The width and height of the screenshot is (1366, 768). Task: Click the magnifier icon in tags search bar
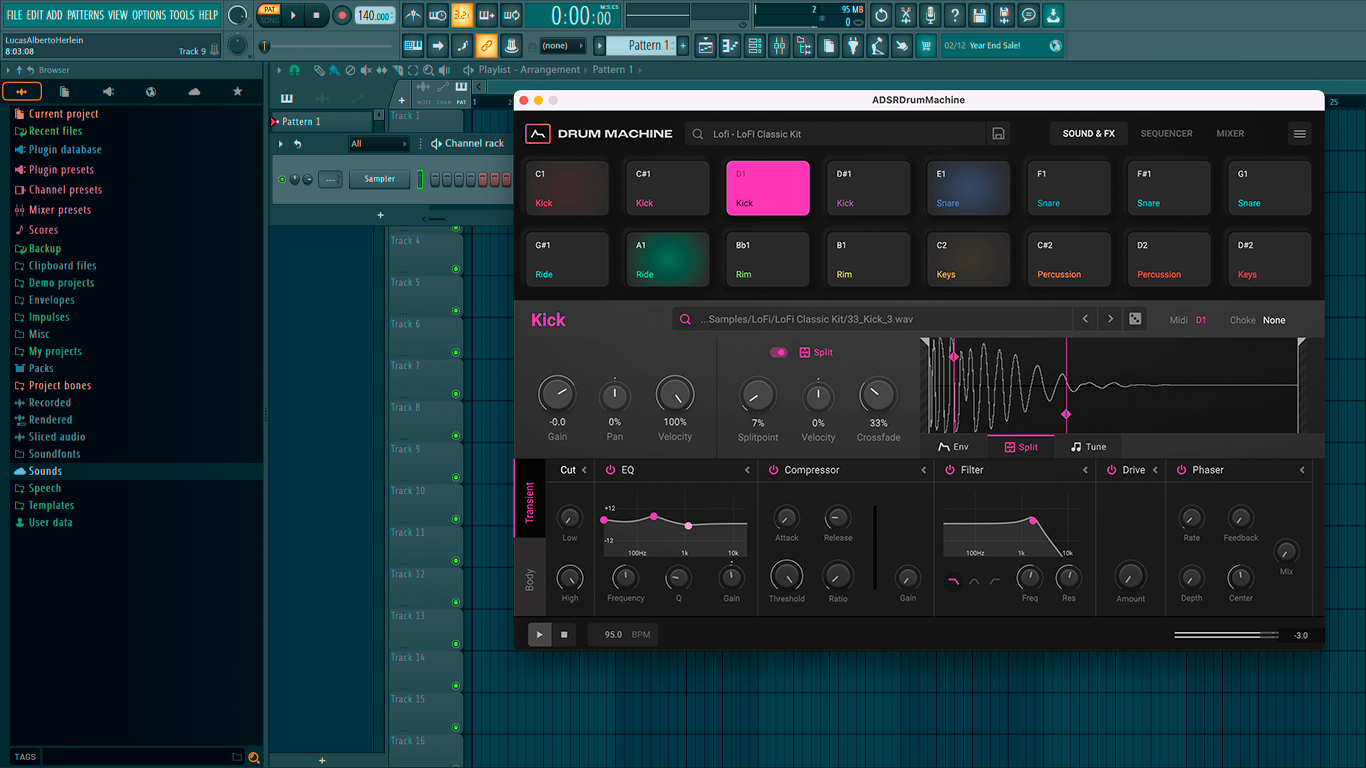click(x=254, y=757)
